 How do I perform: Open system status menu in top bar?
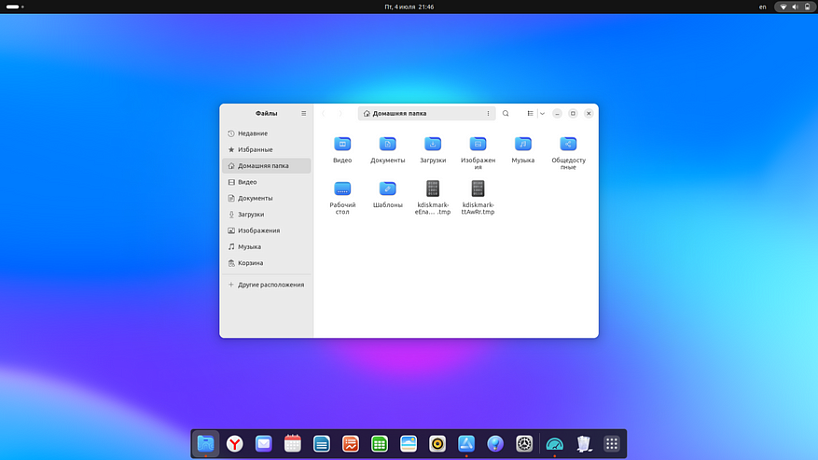(796, 7)
